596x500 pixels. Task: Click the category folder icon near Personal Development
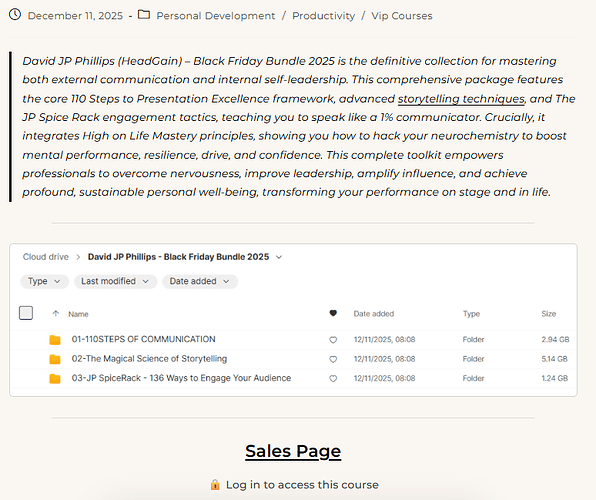click(x=144, y=15)
